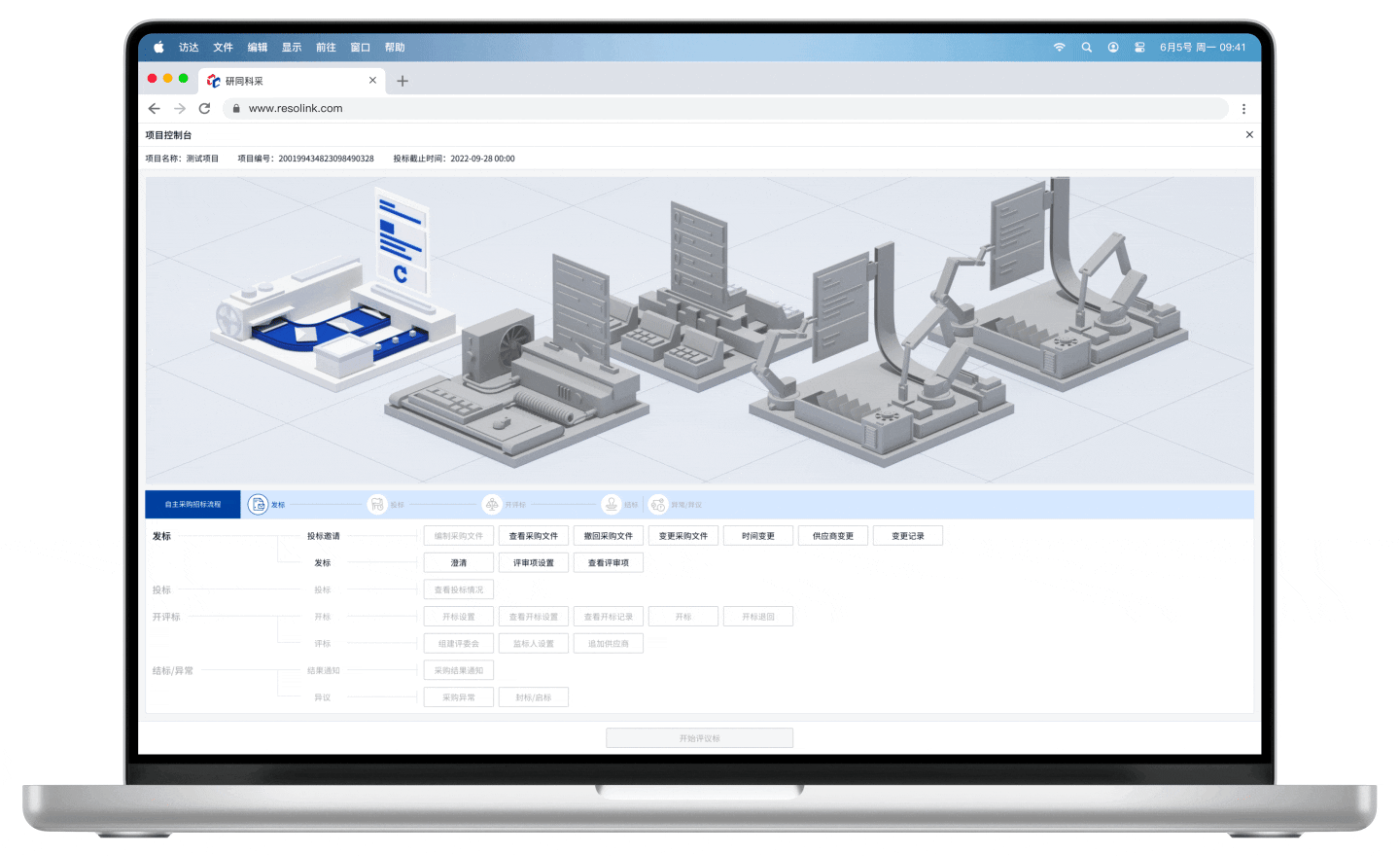Click the 3D factory illustration banner
Image resolution: width=1400 pixels, height=856 pixels.
(x=700, y=330)
